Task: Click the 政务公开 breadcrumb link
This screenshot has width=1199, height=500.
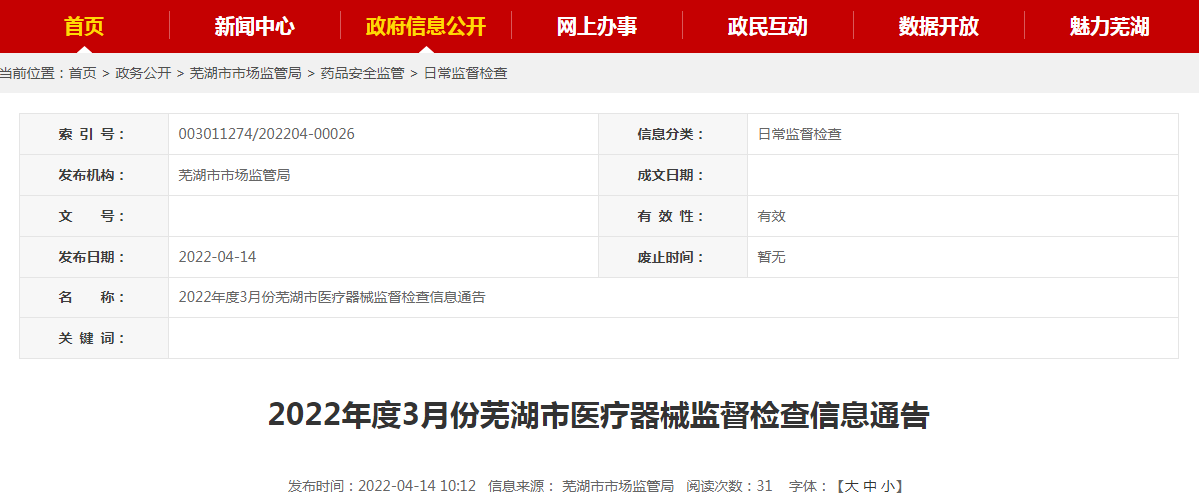Action: [x=143, y=73]
